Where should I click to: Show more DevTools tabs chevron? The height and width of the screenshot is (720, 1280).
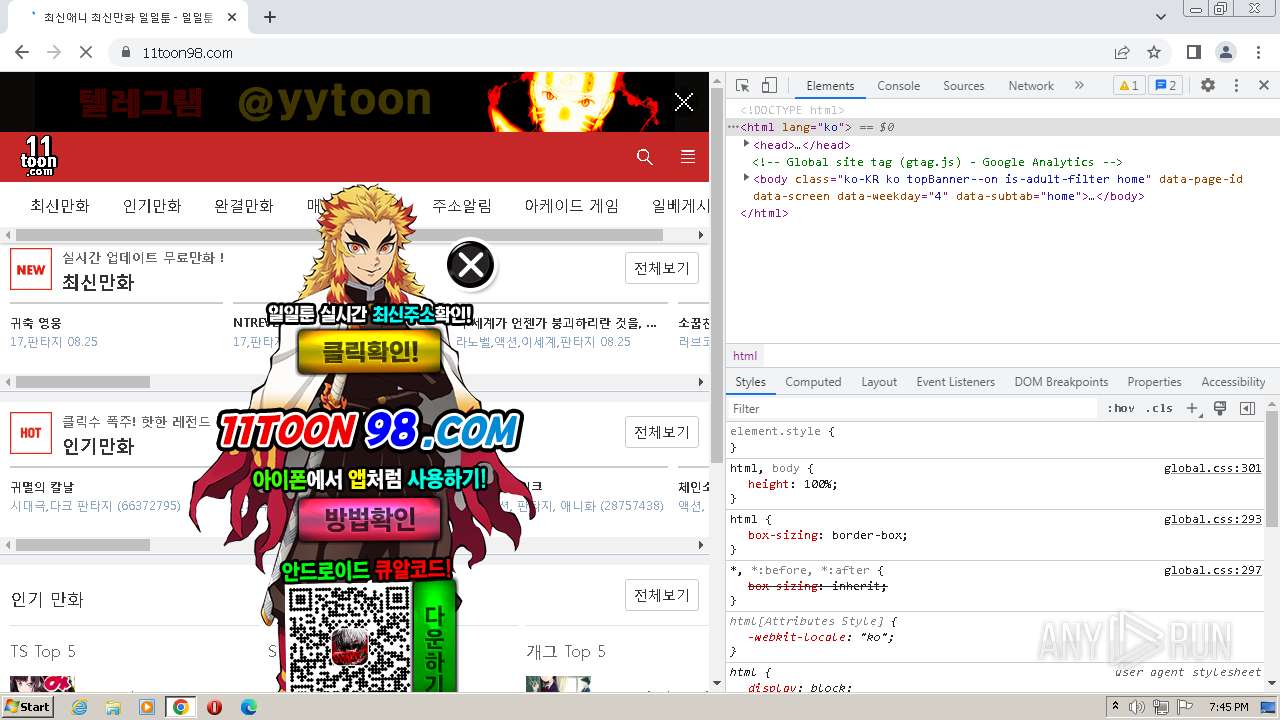click(1079, 86)
